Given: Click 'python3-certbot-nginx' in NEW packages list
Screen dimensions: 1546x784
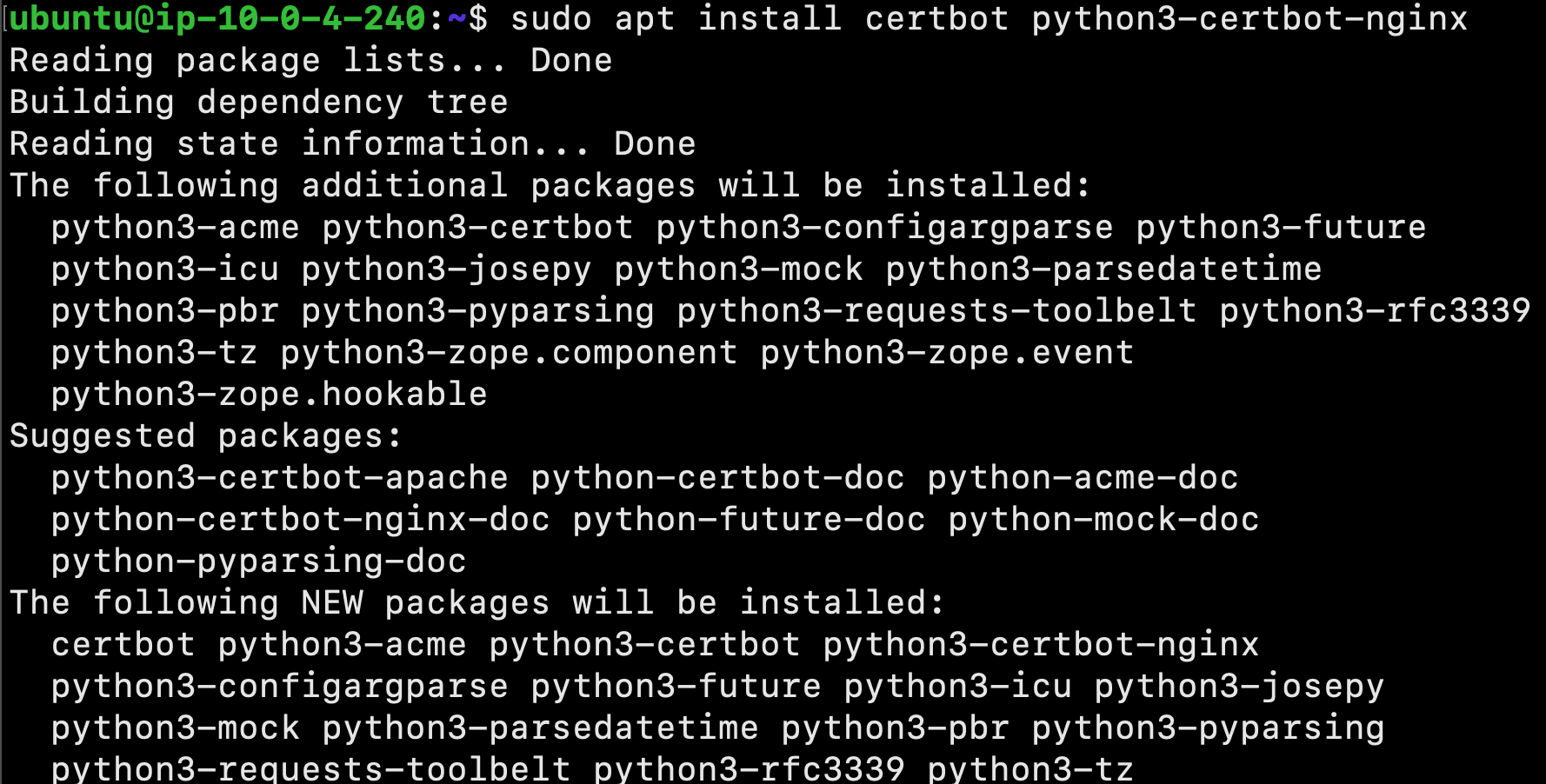Looking at the screenshot, I should (x=1041, y=644).
